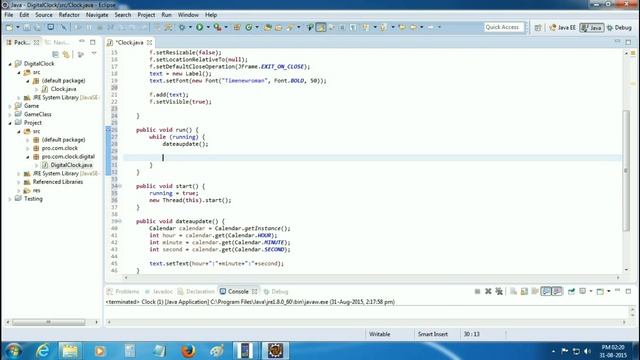The width and height of the screenshot is (640, 360).
Task: Click Remove All Terminated Launches icon
Action: coord(499,291)
